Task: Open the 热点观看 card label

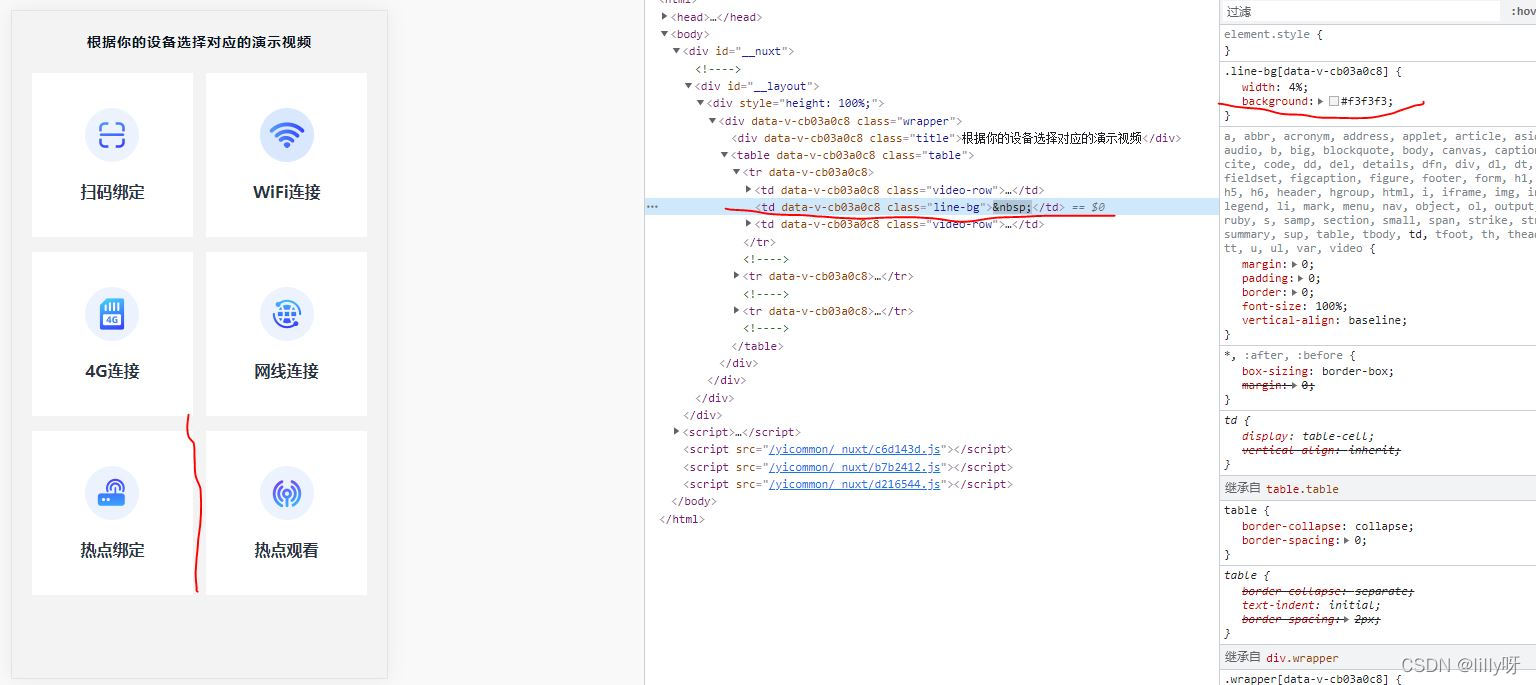Action: pos(287,550)
